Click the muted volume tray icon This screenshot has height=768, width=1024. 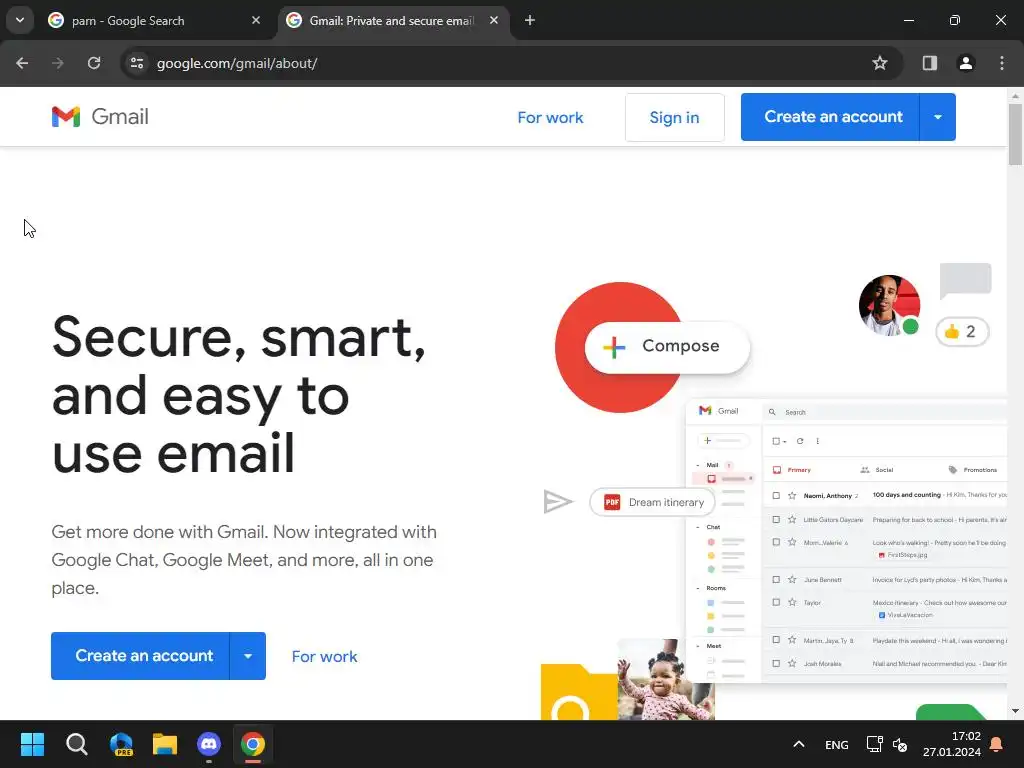pyautogui.click(x=900, y=744)
